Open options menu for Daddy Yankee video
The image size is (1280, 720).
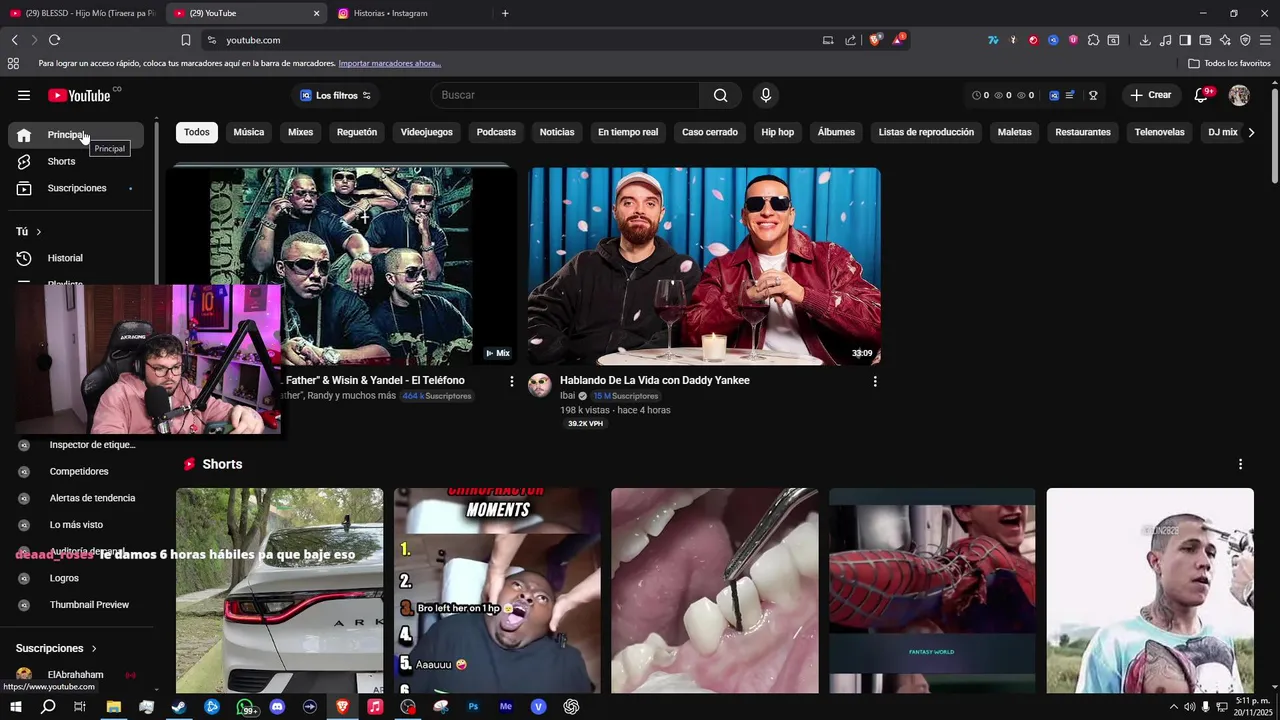(x=875, y=381)
